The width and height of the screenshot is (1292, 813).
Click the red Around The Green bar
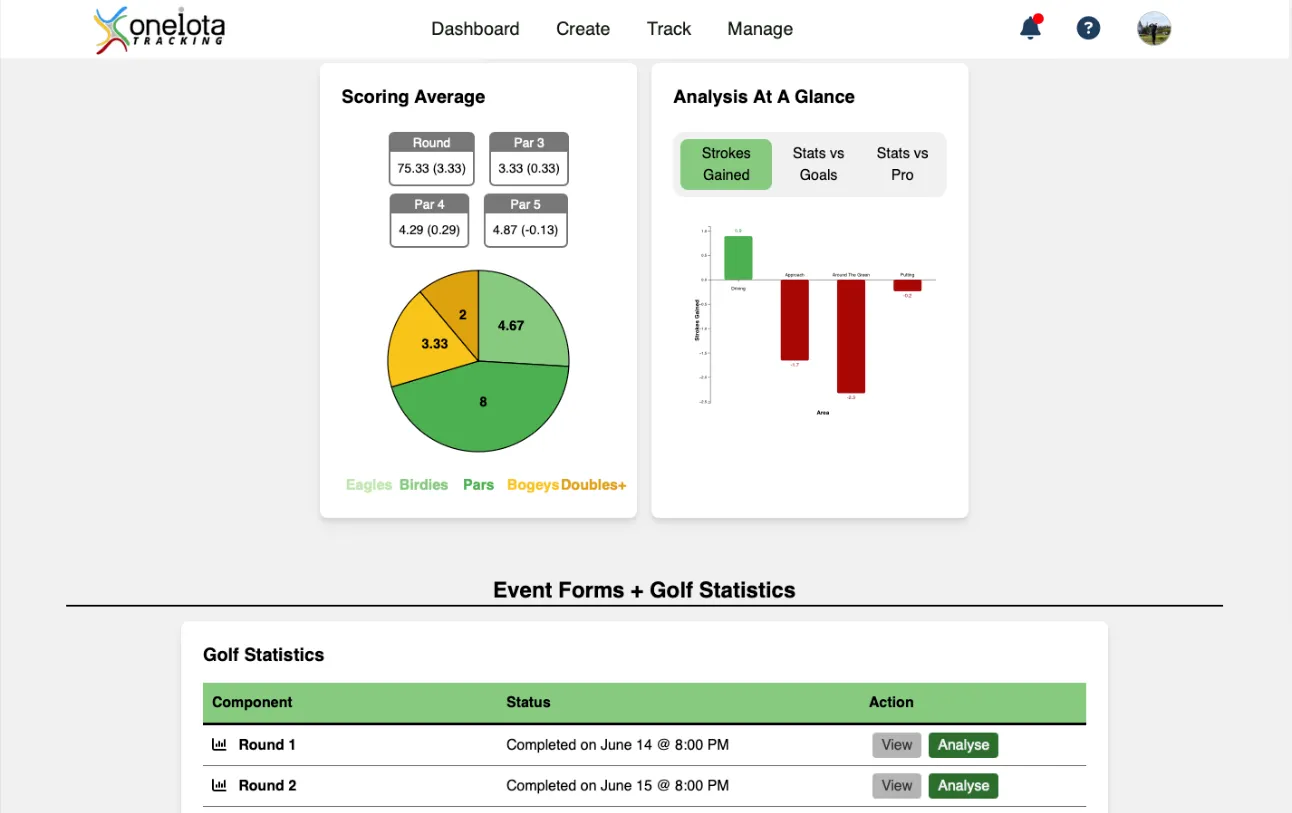click(851, 336)
